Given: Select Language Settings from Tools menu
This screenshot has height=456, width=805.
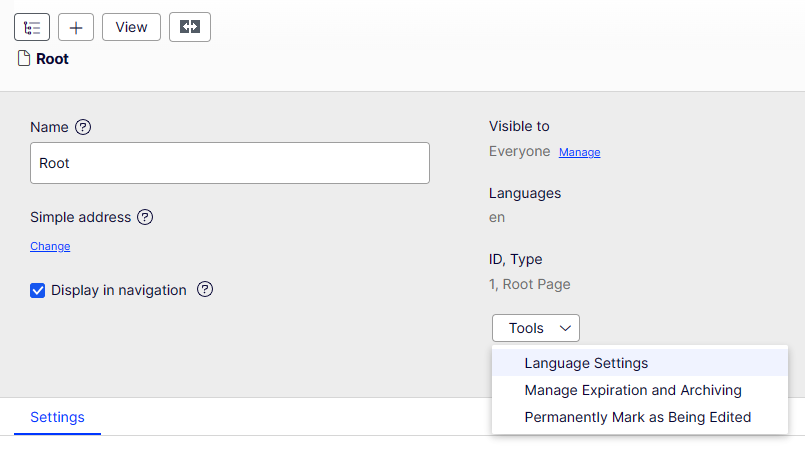Looking at the screenshot, I should pyautogui.click(x=586, y=363).
